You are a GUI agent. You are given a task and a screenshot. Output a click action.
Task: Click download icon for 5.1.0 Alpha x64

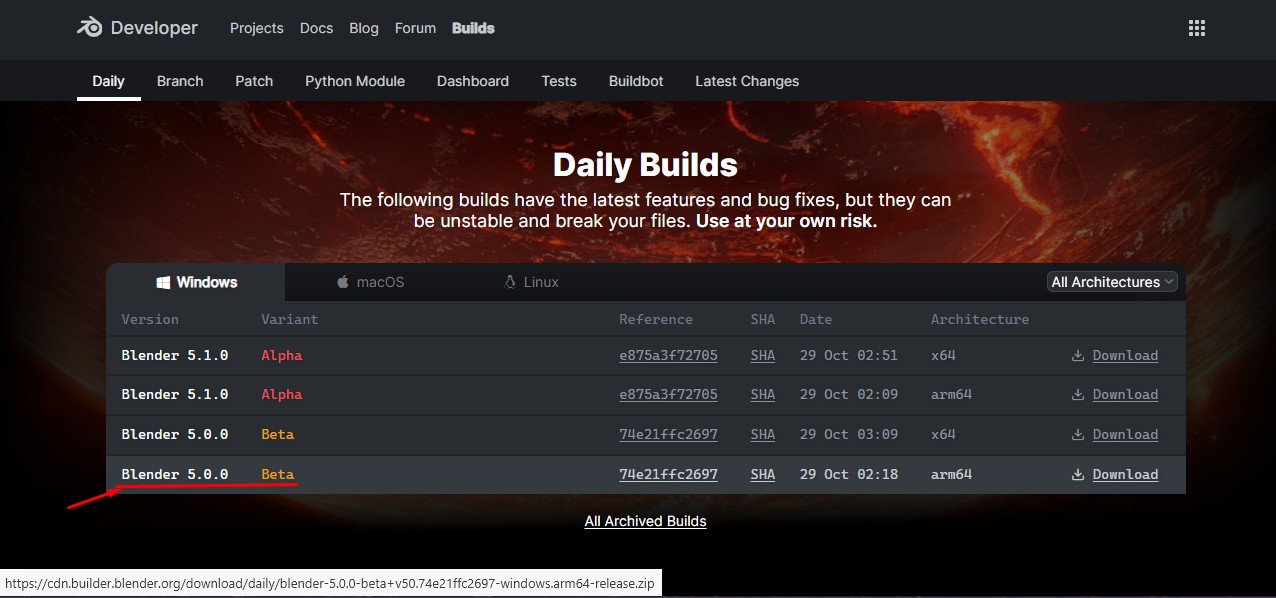(x=1078, y=355)
